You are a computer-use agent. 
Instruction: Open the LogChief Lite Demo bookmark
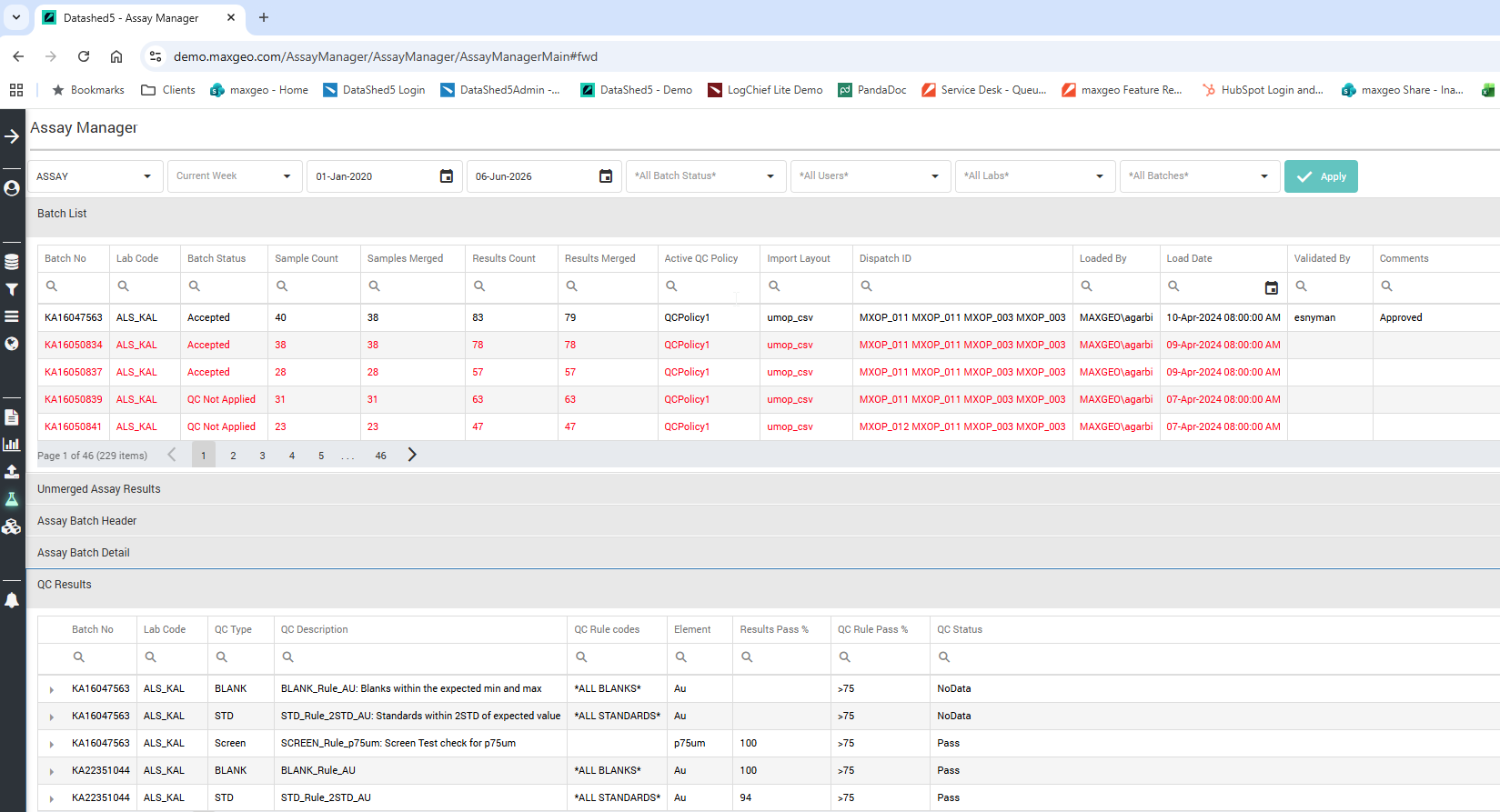pyautogui.click(x=765, y=90)
